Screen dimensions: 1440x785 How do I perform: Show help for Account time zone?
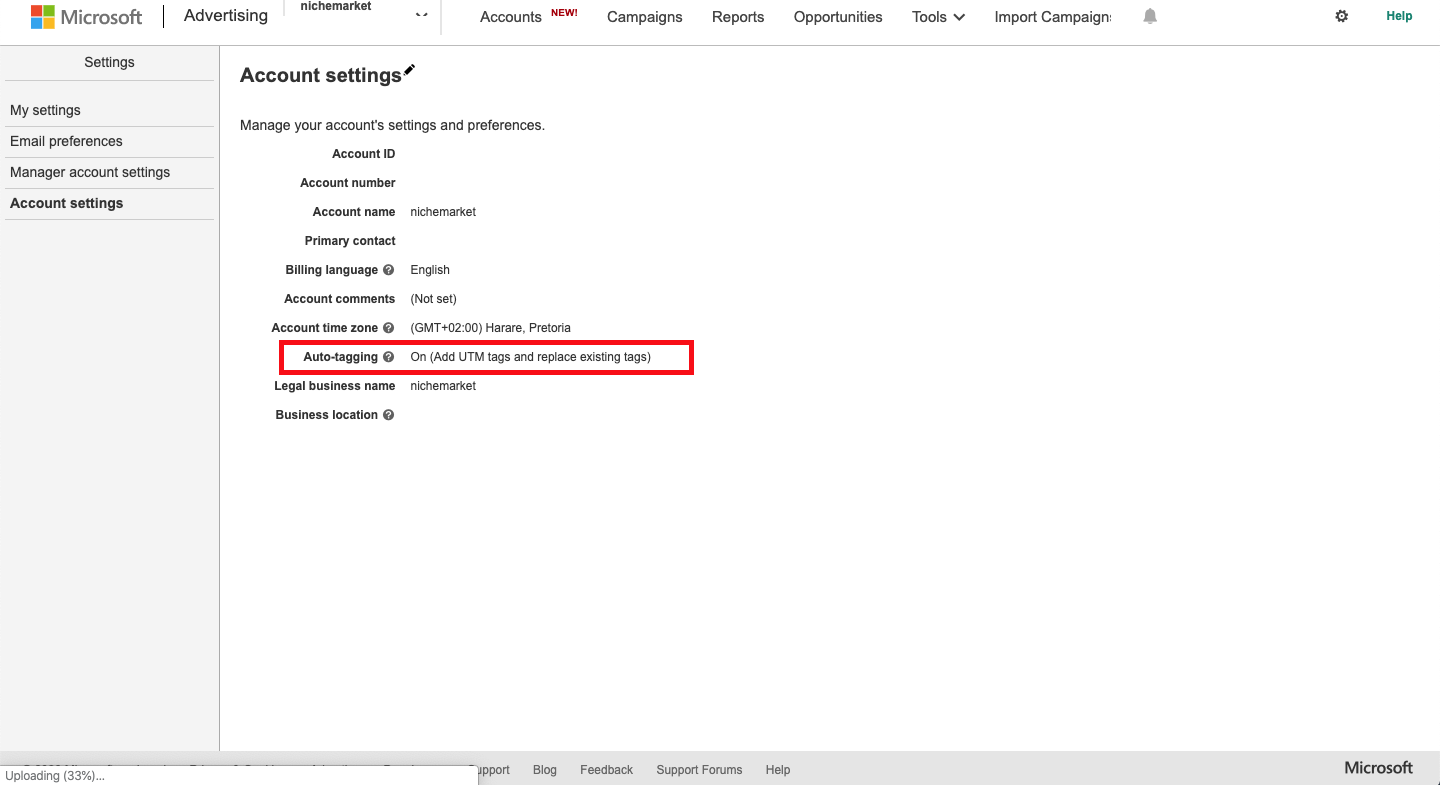coord(388,328)
